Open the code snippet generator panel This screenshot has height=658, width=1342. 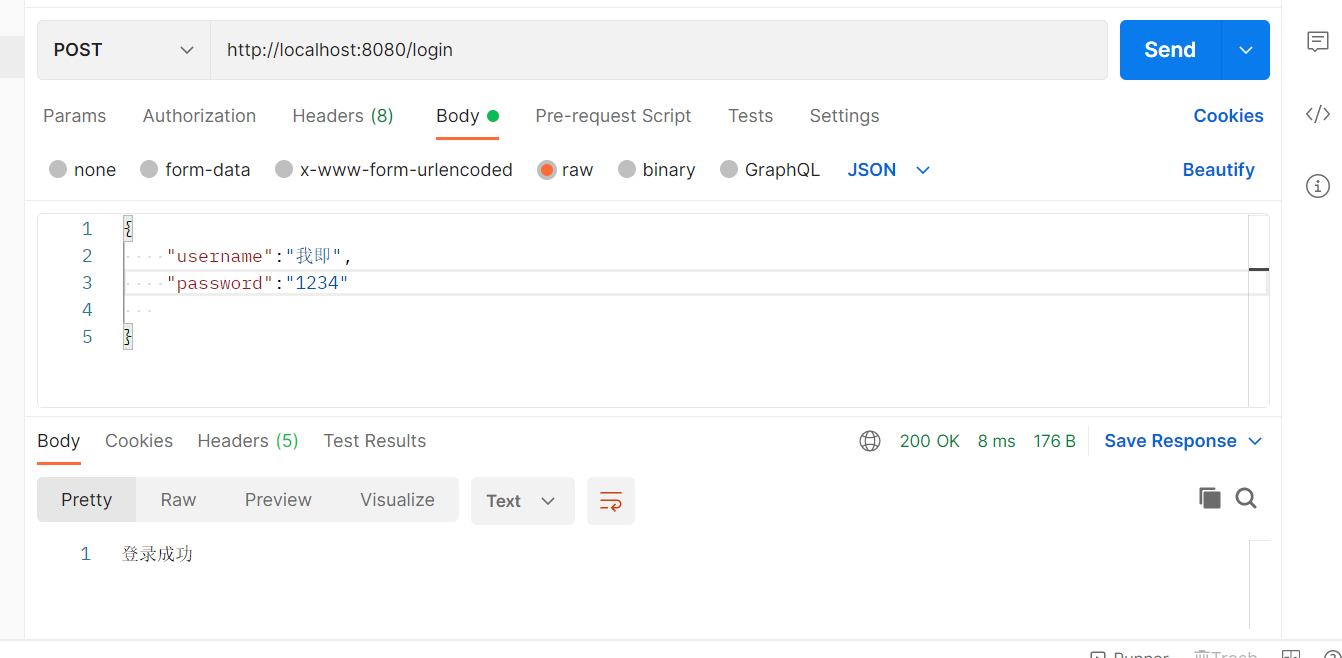[1318, 115]
